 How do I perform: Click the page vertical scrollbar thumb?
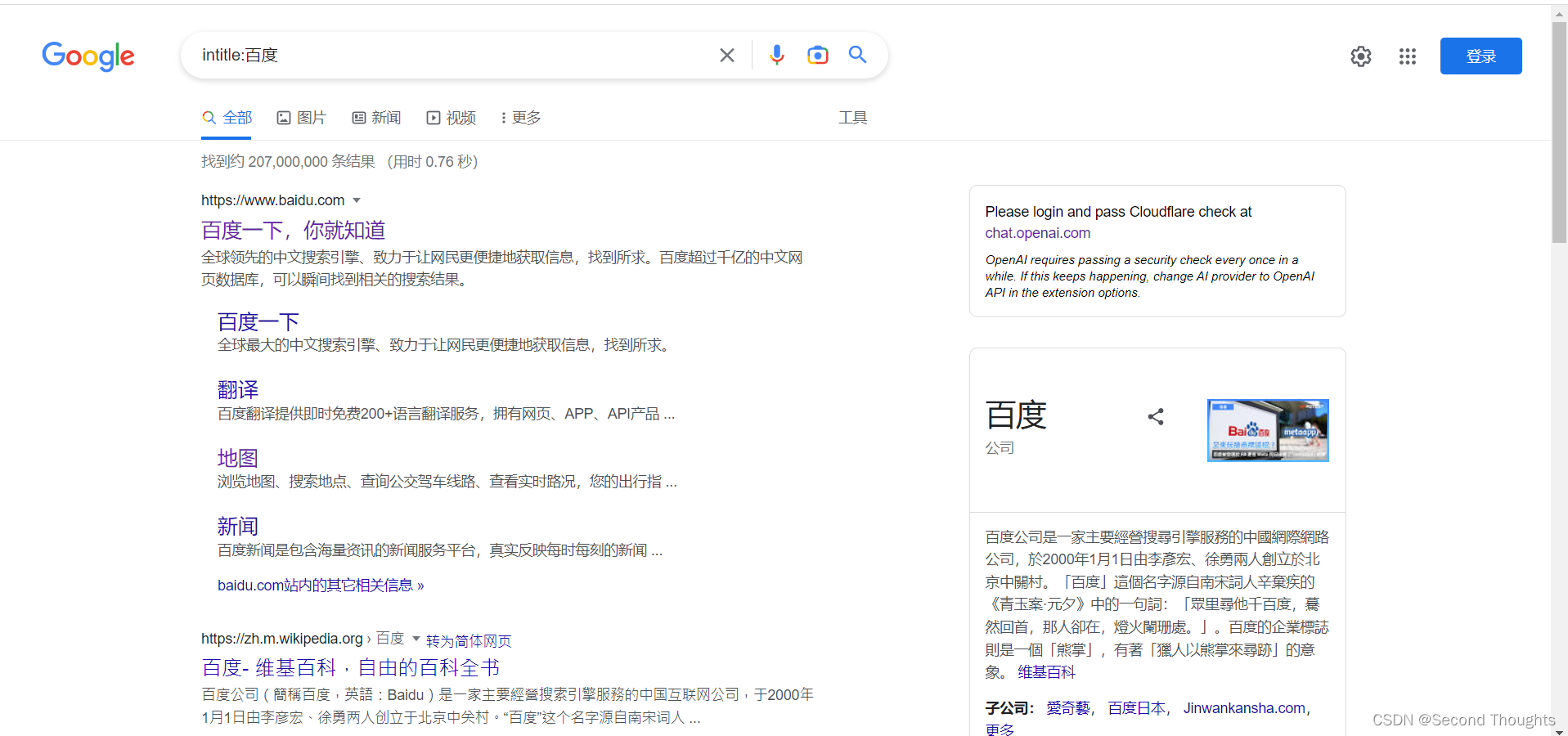(x=1559, y=131)
